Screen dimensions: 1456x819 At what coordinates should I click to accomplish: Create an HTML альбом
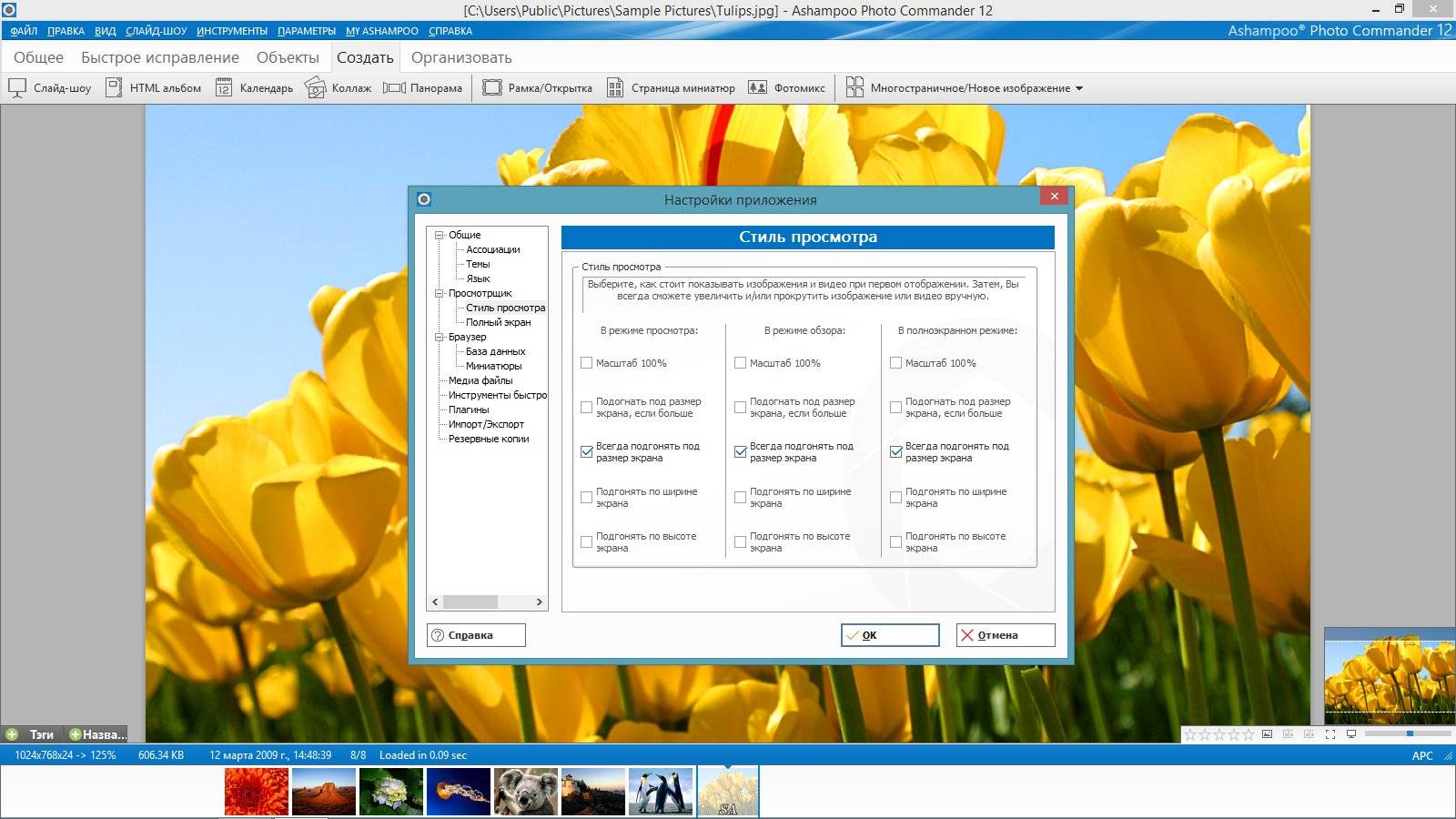coord(153,88)
